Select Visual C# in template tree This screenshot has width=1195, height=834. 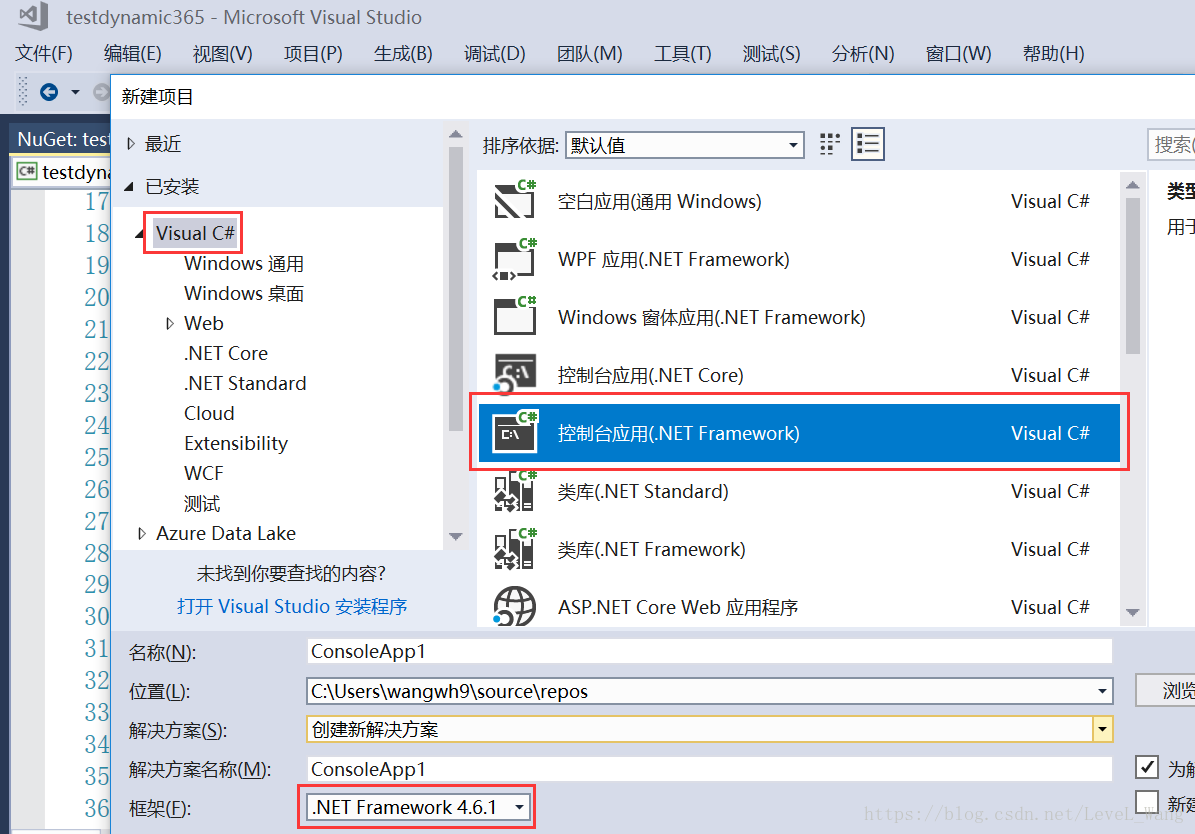(x=195, y=233)
